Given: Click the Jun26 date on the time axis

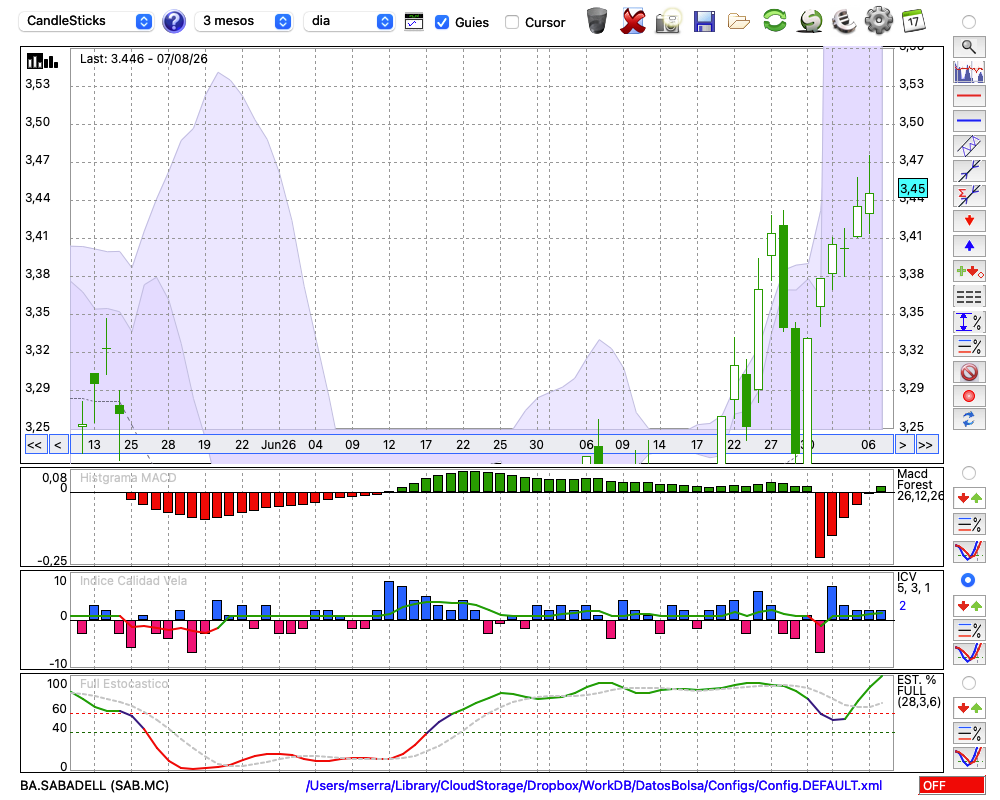Looking at the screenshot, I should [x=279, y=445].
